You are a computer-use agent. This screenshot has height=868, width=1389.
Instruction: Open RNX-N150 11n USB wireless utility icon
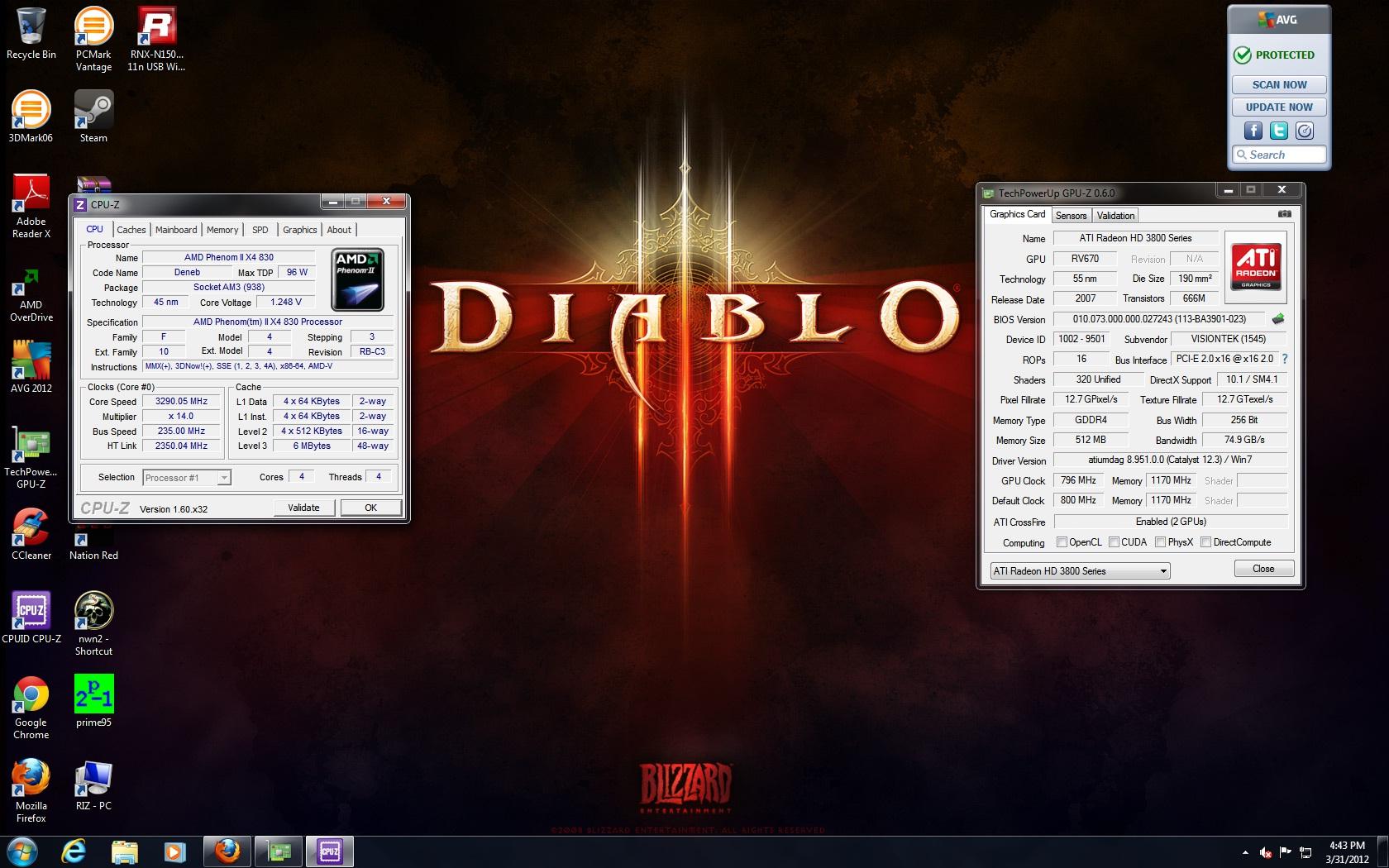tap(156, 40)
